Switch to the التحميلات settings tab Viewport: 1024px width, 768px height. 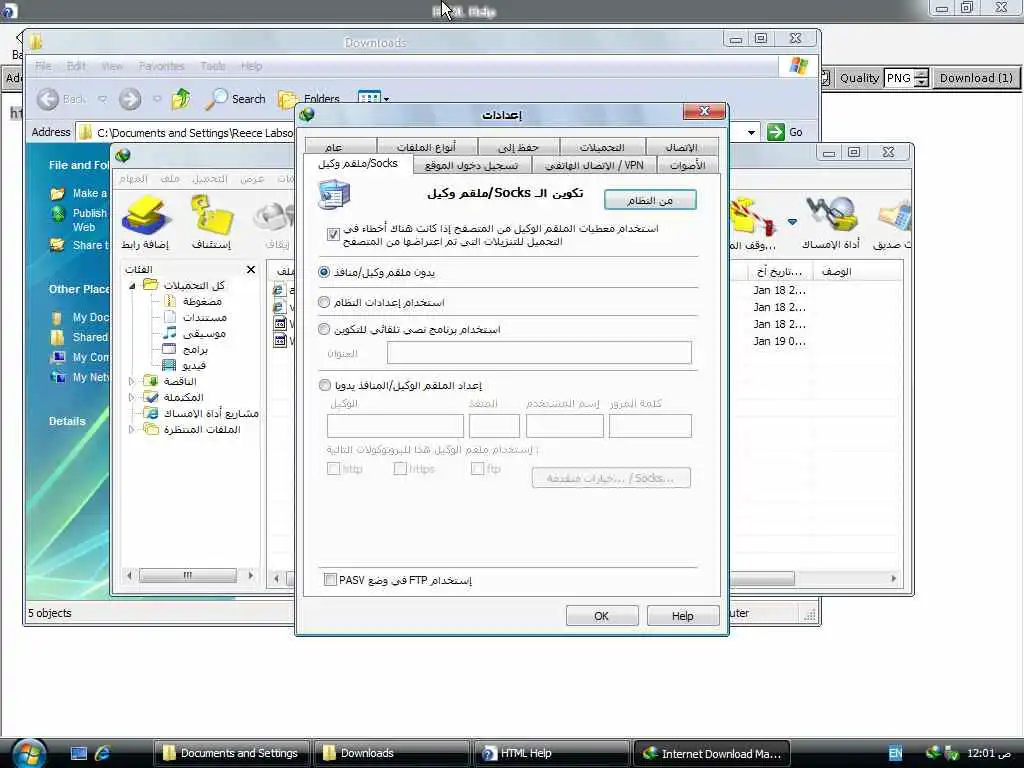point(602,147)
